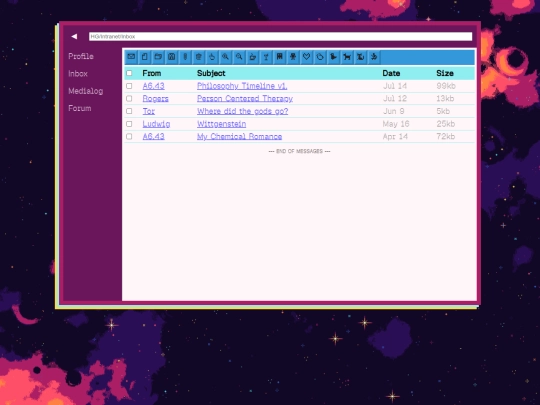Click the envelope mail icon in toolbar

[x=131, y=57]
